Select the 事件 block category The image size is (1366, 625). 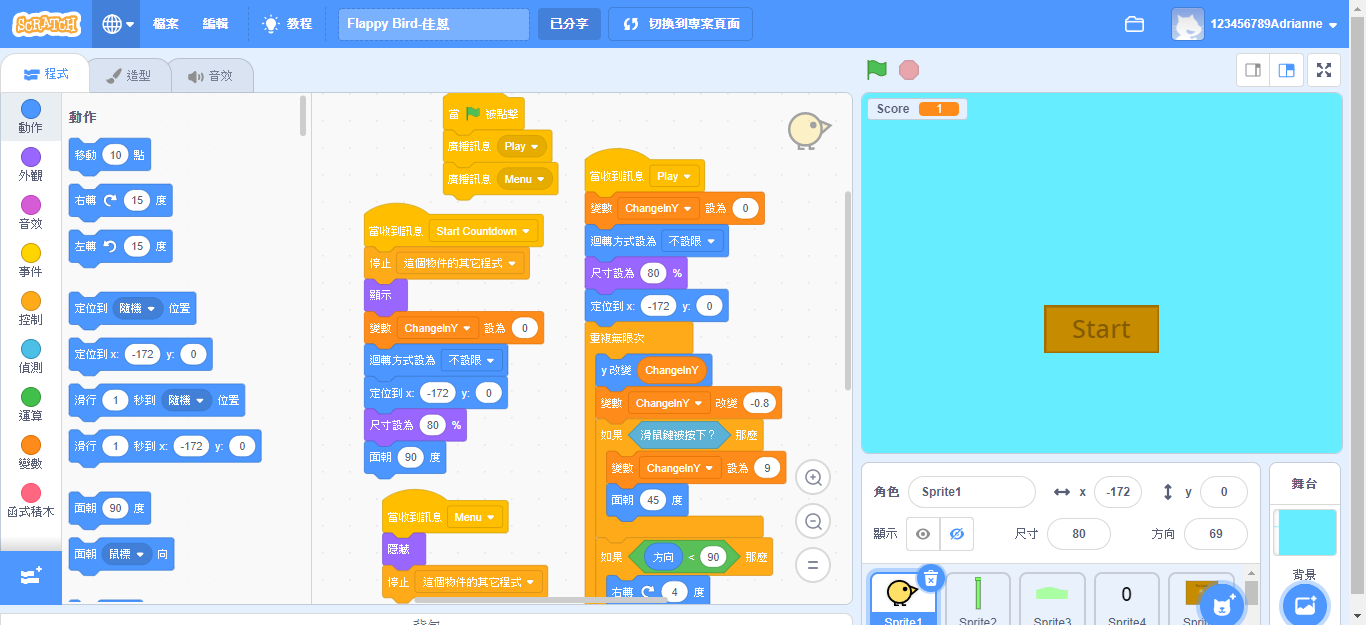tap(31, 260)
